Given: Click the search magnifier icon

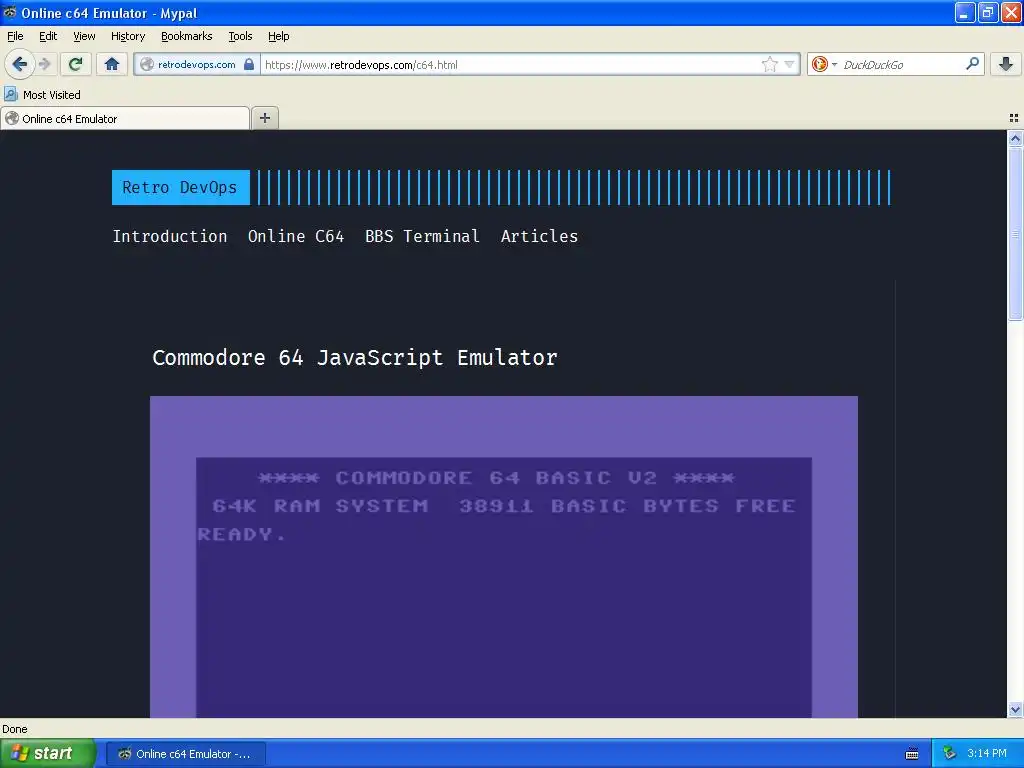Looking at the screenshot, I should [972, 64].
